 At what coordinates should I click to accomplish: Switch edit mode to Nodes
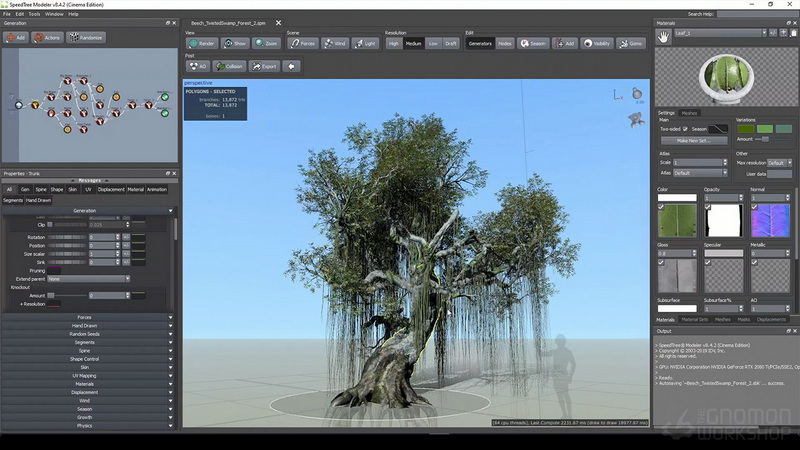pos(505,43)
